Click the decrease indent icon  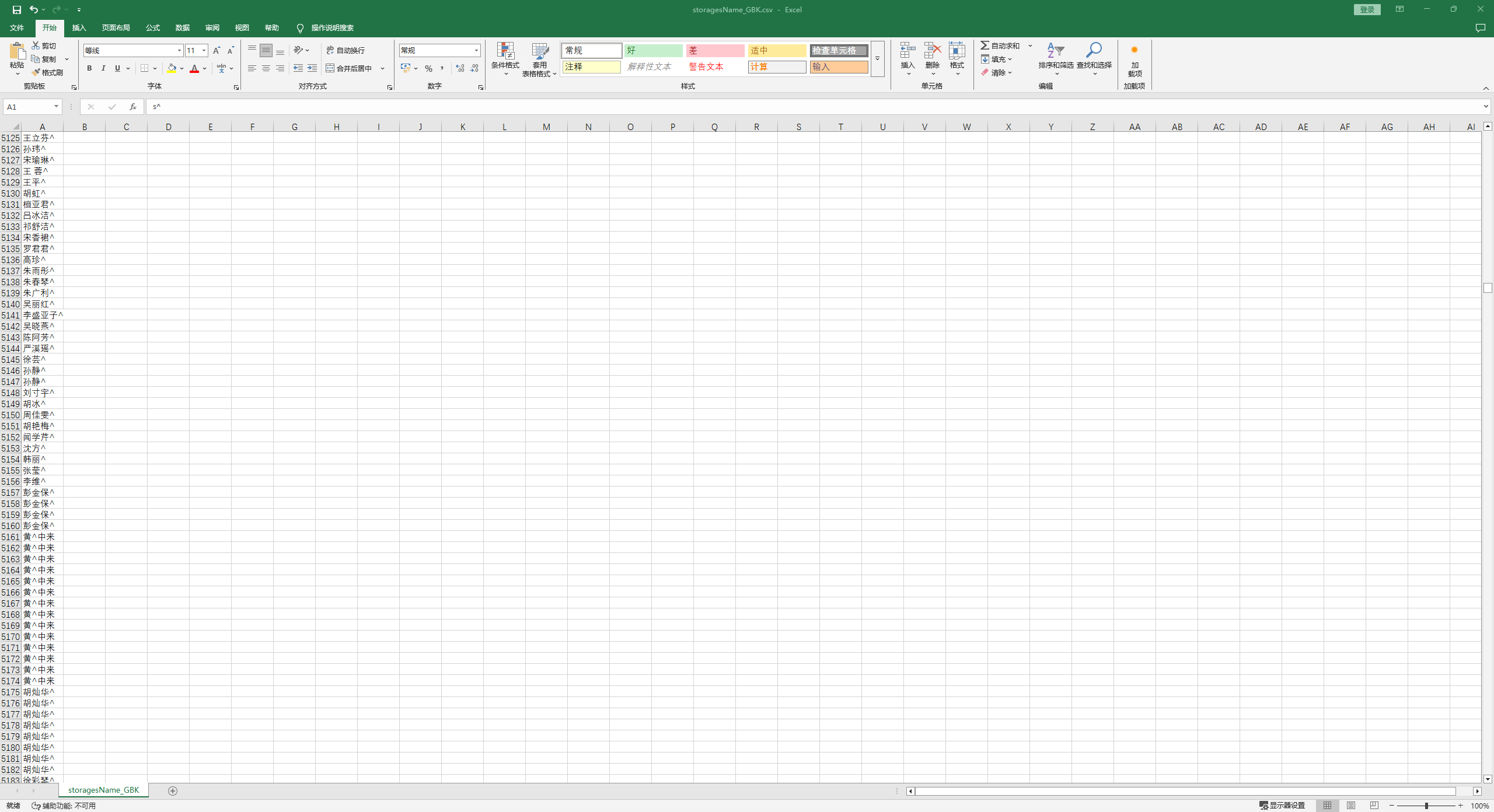point(298,68)
